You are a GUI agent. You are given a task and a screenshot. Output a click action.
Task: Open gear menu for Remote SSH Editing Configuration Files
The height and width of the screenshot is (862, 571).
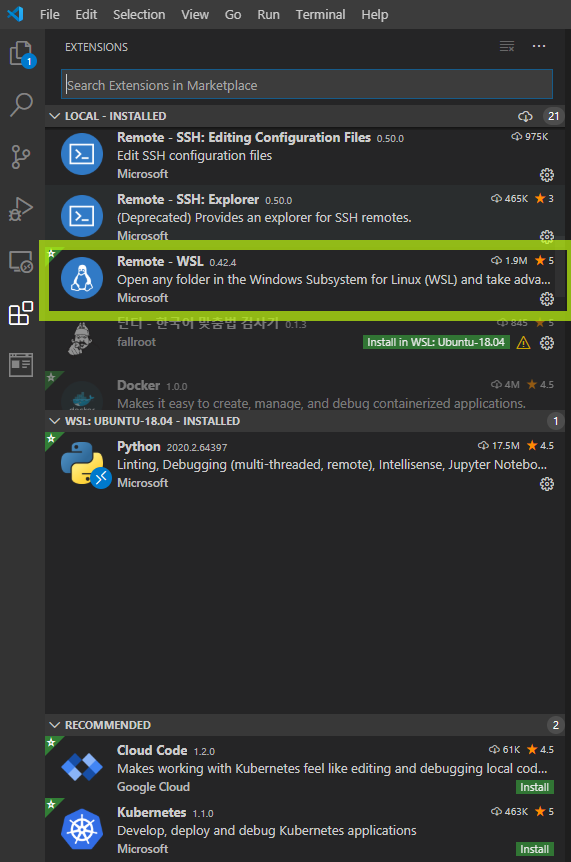tap(546, 175)
